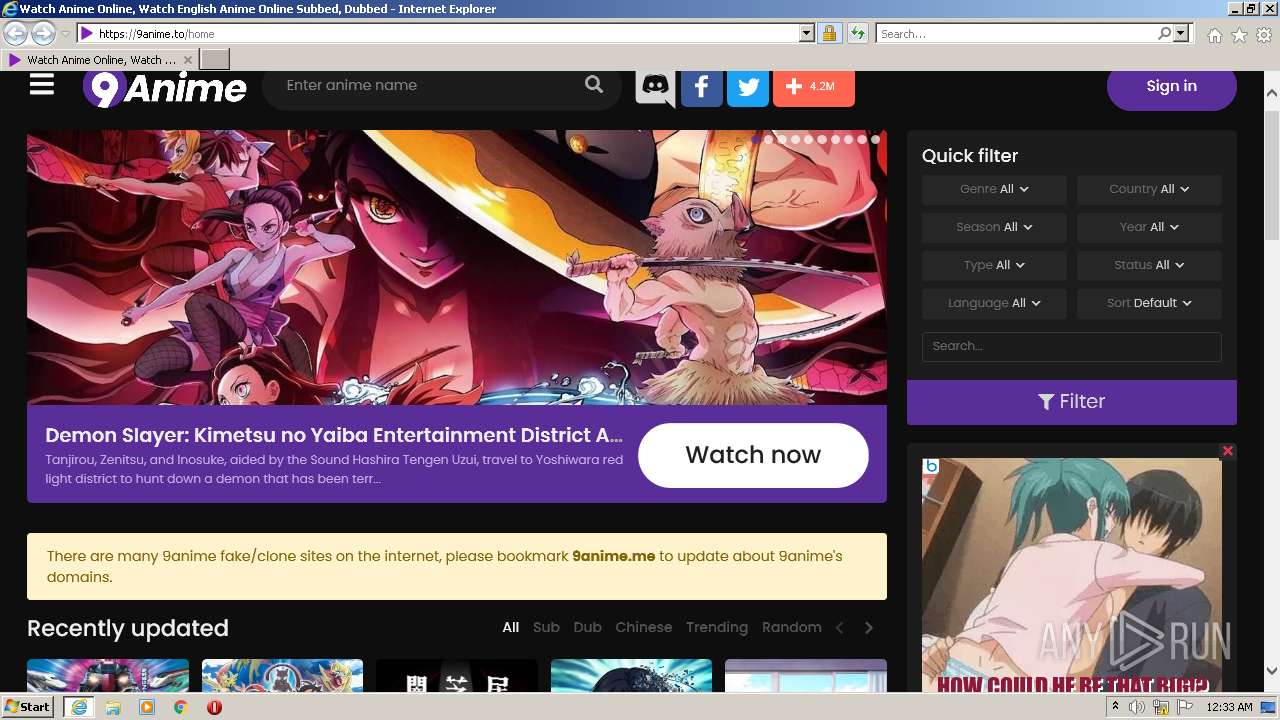
Task: Expand the Language filter dropdown
Action: 994,303
